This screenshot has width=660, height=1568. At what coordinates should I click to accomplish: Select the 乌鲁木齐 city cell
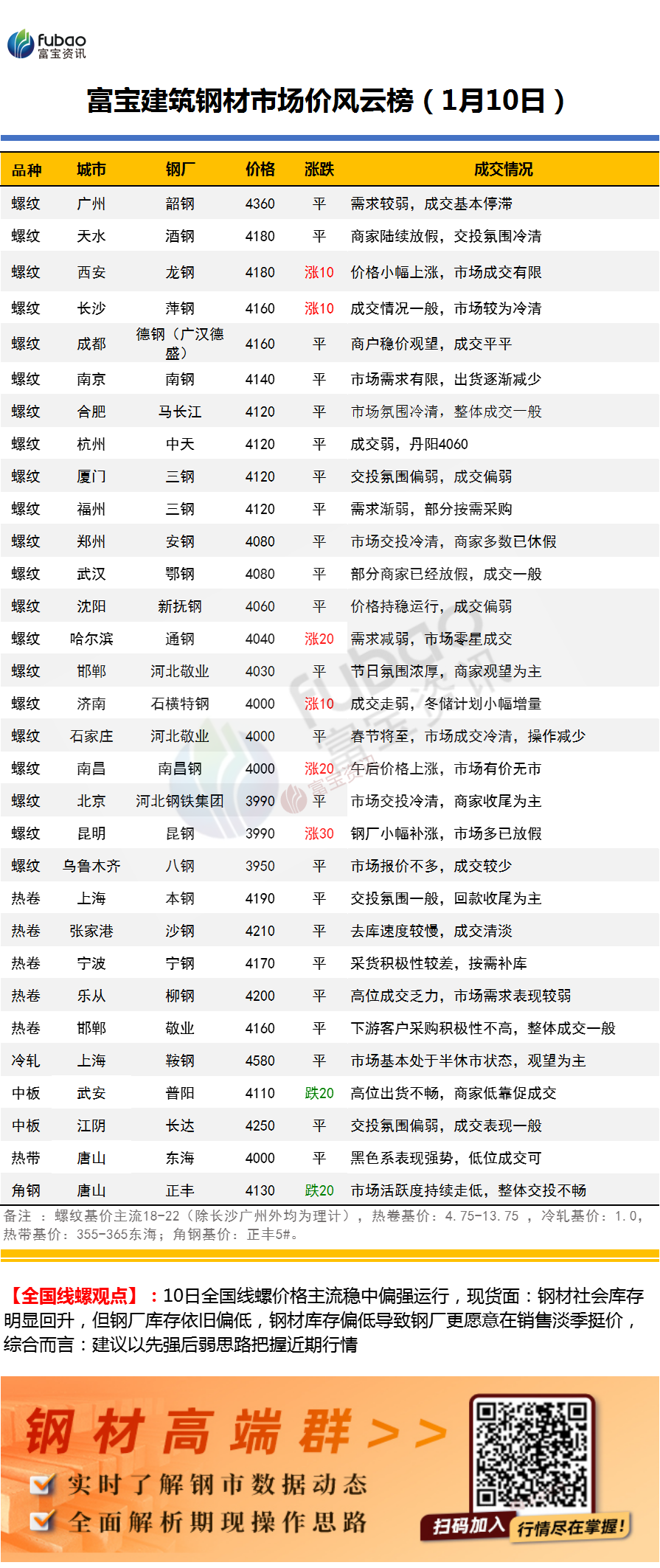tap(91, 866)
